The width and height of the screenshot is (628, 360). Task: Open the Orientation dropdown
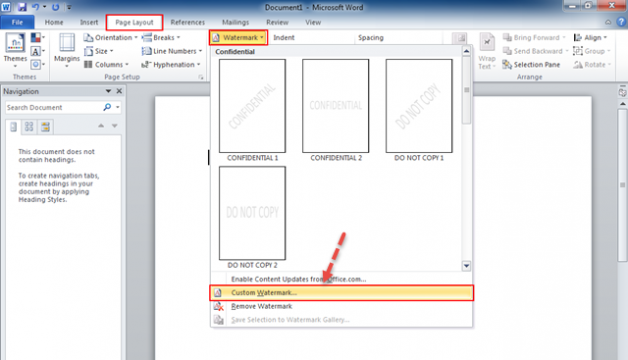tap(111, 38)
